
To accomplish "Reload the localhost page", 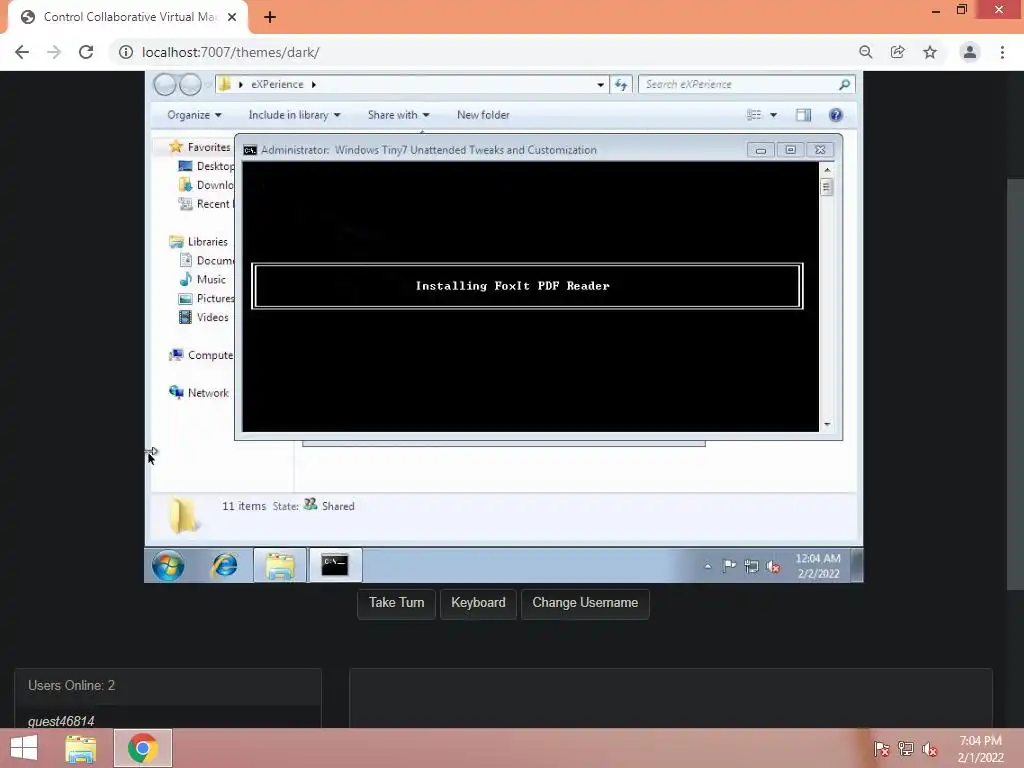I will [86, 52].
